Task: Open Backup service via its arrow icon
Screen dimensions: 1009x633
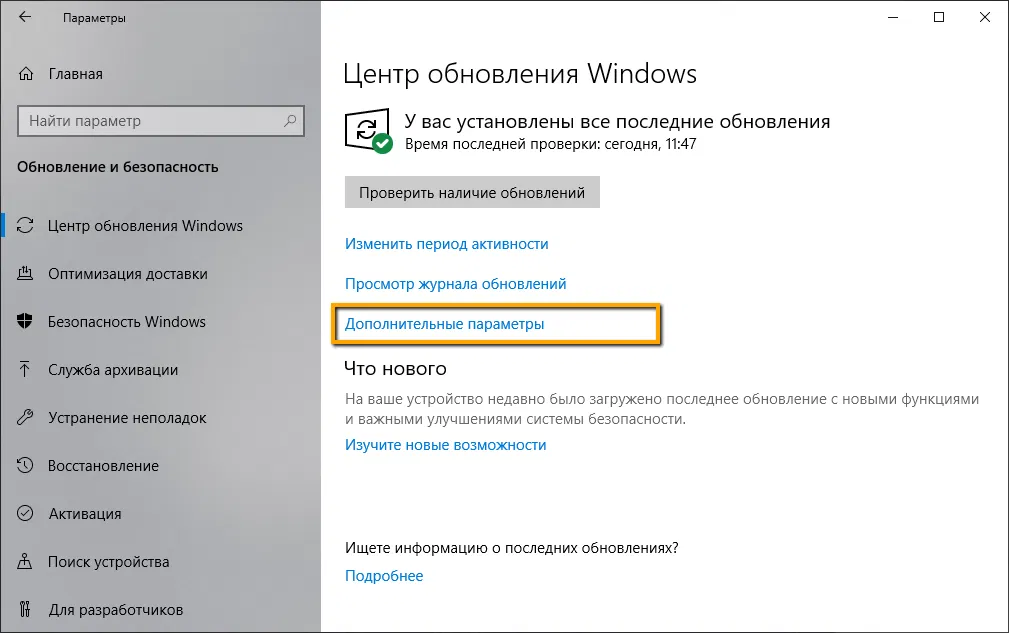Action: [x=24, y=370]
